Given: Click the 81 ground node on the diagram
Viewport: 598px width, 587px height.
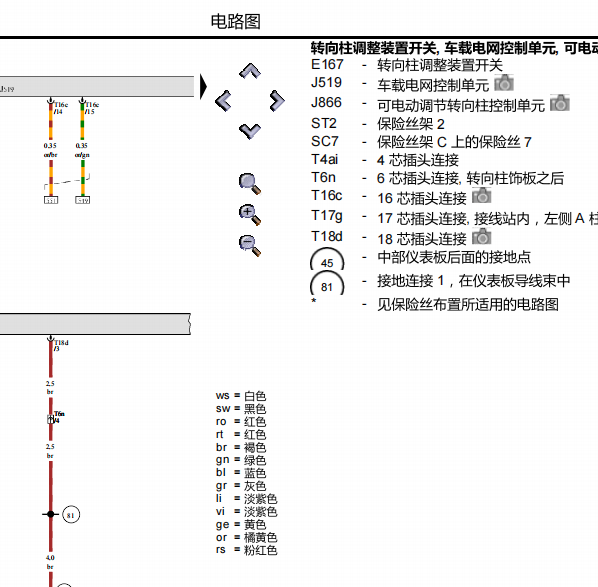Looking at the screenshot, I should (71, 515).
